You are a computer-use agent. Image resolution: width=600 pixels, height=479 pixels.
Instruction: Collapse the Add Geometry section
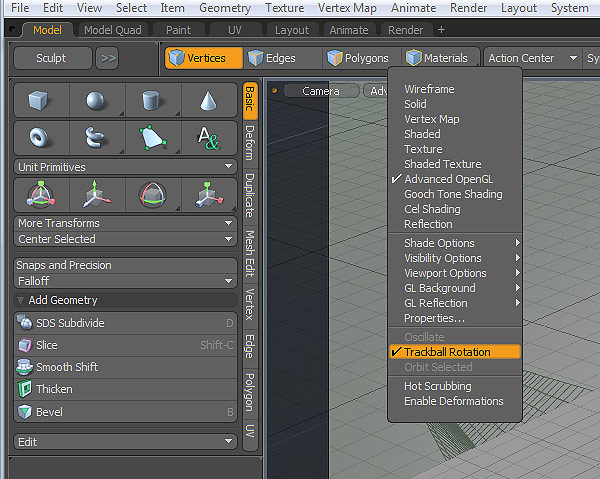point(126,300)
